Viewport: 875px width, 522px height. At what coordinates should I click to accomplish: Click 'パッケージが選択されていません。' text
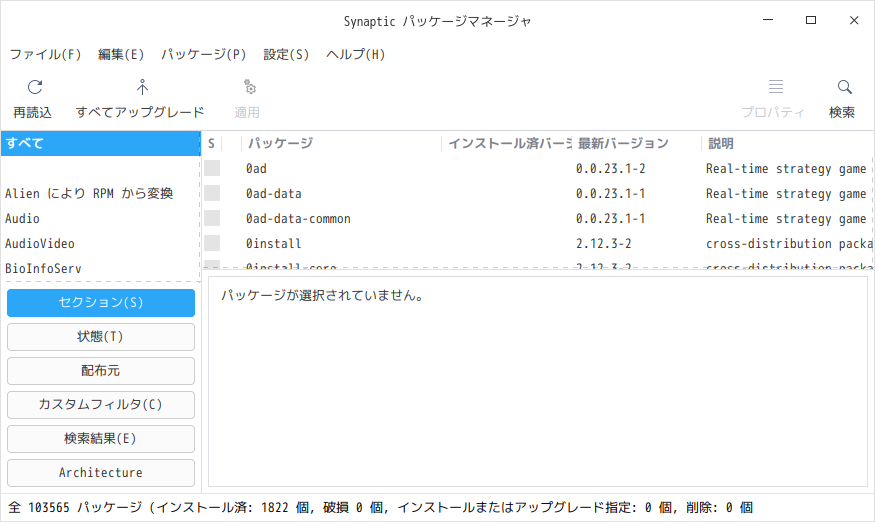tap(322, 295)
